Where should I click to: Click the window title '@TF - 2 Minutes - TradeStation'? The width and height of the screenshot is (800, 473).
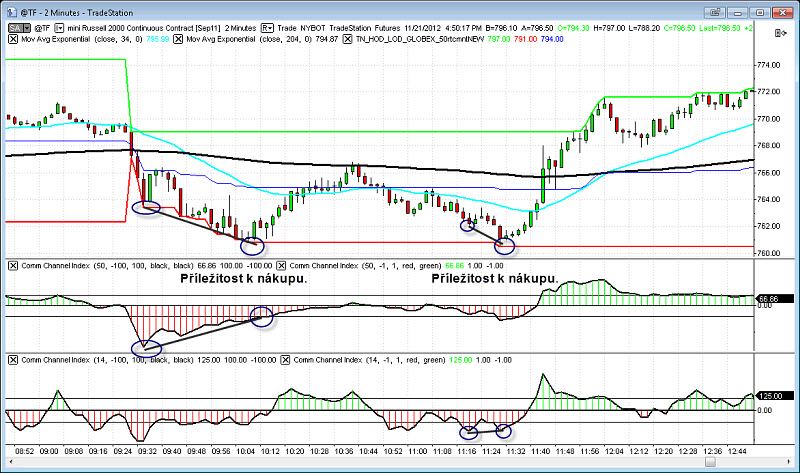click(x=77, y=12)
